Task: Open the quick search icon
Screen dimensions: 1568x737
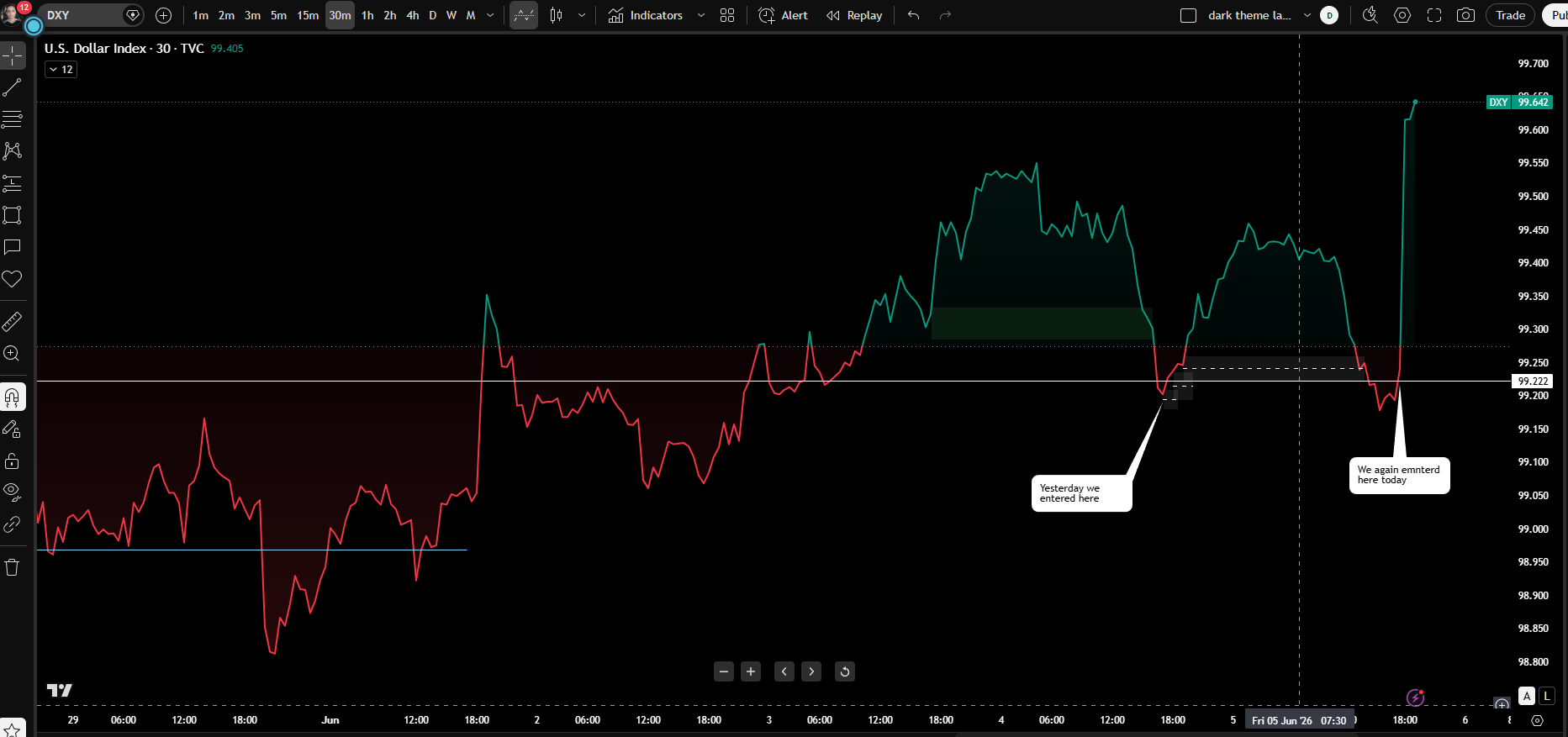Action: tap(1370, 15)
